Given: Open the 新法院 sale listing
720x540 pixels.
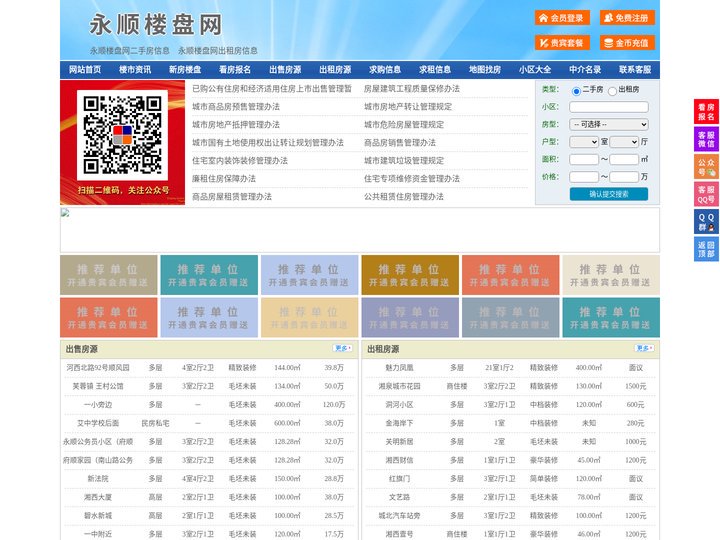Looking at the screenshot, I should (x=98, y=478).
